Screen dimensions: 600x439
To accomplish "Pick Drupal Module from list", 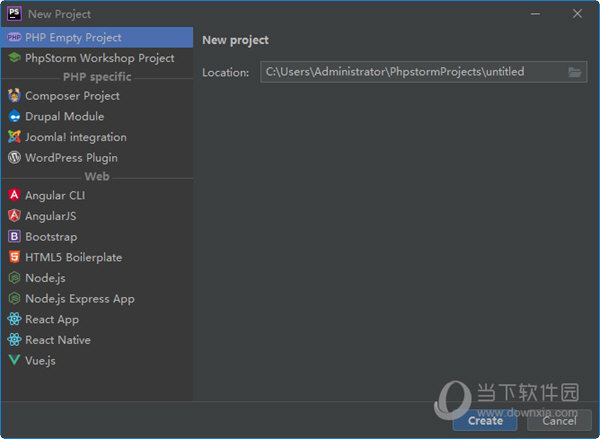I will tap(65, 116).
